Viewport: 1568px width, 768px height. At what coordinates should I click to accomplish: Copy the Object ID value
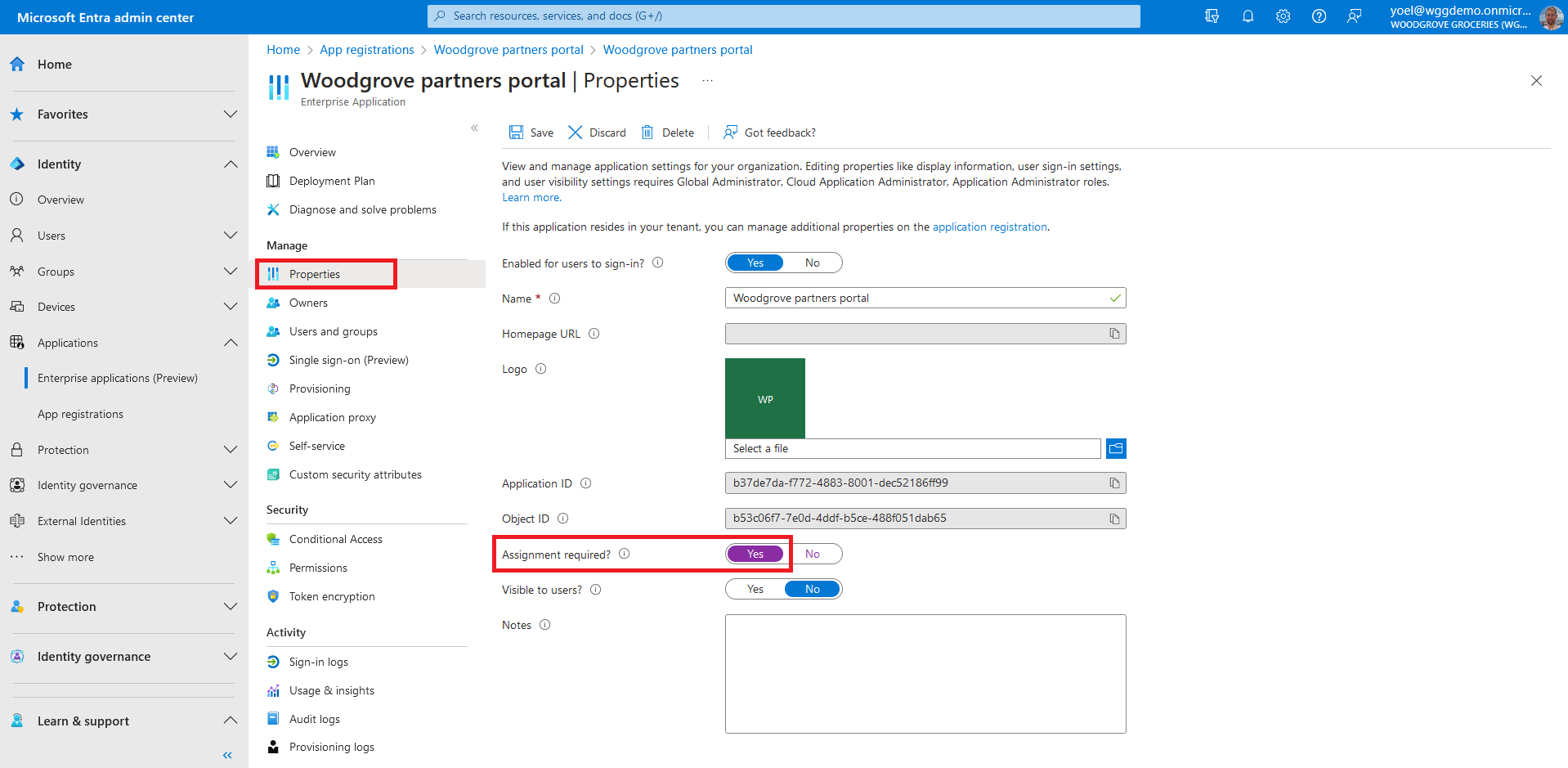[1114, 519]
